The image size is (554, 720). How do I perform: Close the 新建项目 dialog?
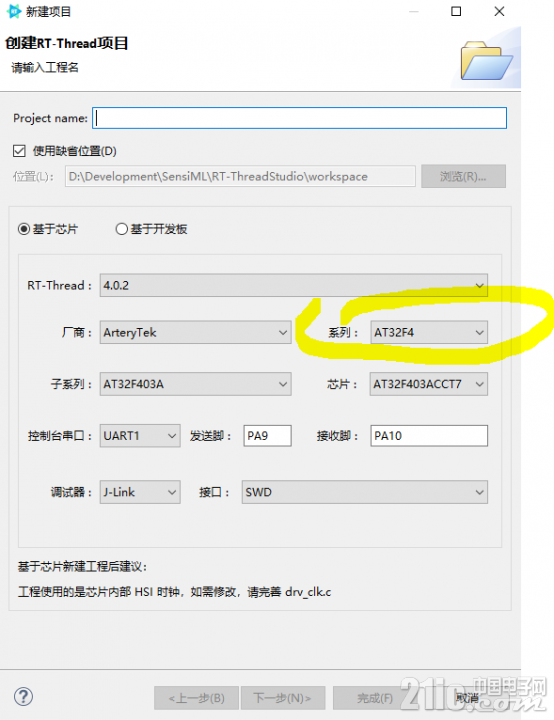point(499,11)
